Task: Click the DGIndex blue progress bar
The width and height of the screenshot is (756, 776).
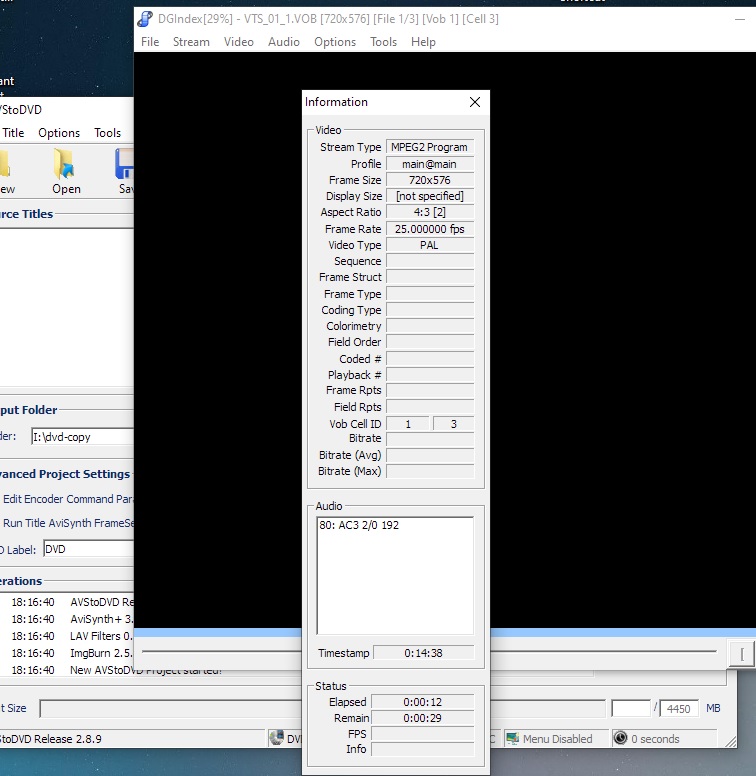Action: point(444,632)
